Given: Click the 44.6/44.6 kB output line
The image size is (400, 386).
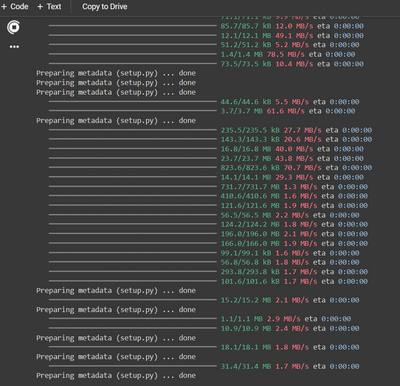Looking at the screenshot, I should (290, 102).
